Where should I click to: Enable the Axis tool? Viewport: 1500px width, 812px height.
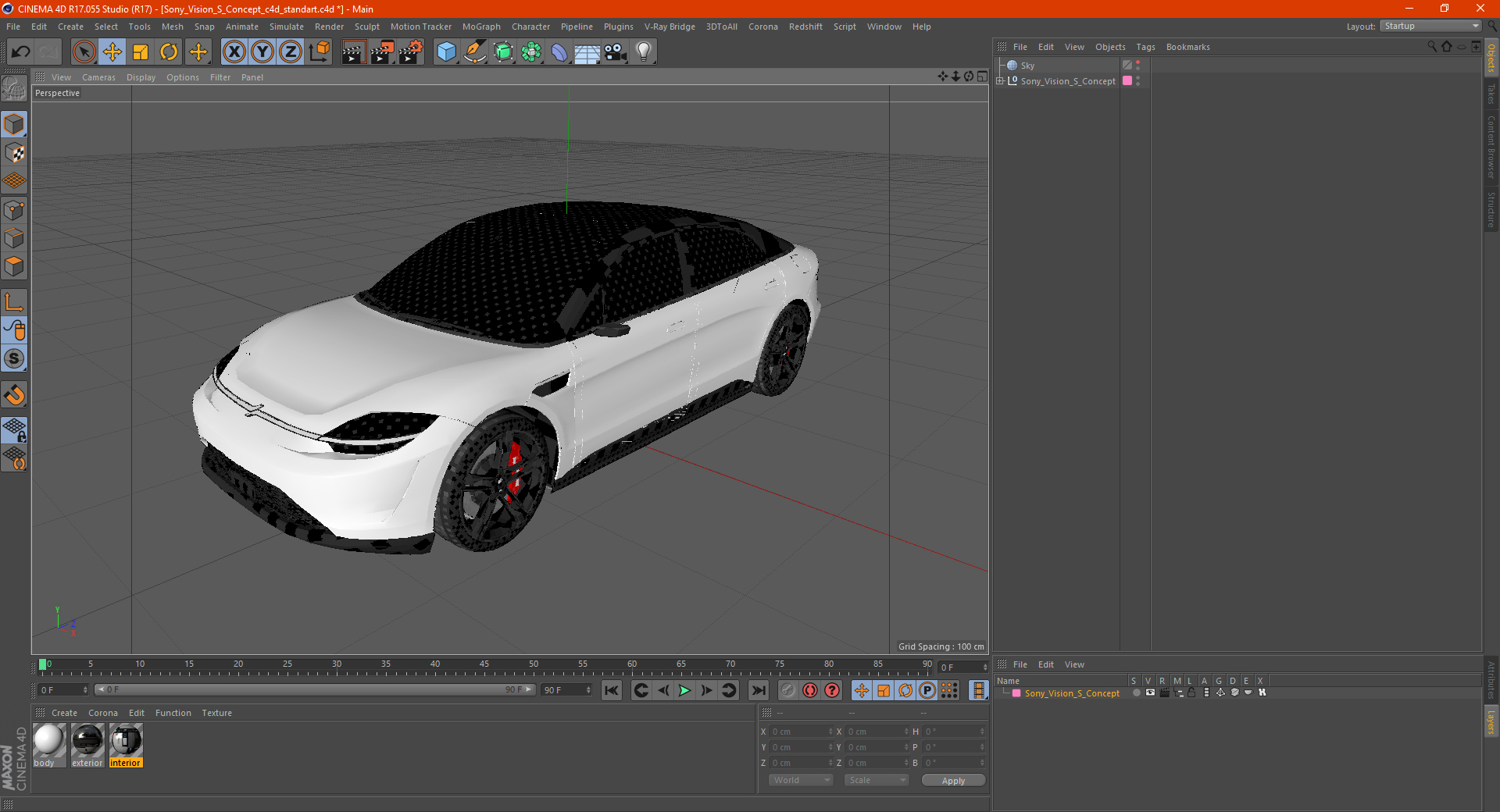[x=14, y=302]
